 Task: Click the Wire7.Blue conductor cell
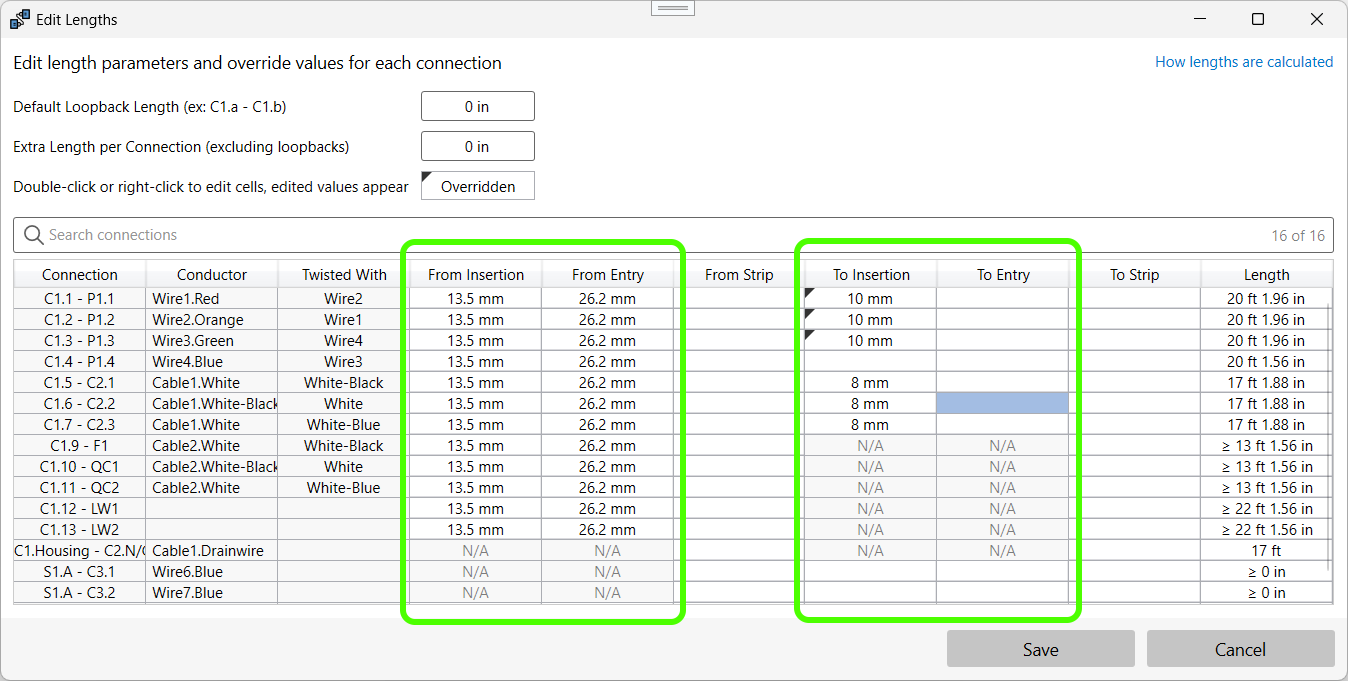[x=212, y=592]
